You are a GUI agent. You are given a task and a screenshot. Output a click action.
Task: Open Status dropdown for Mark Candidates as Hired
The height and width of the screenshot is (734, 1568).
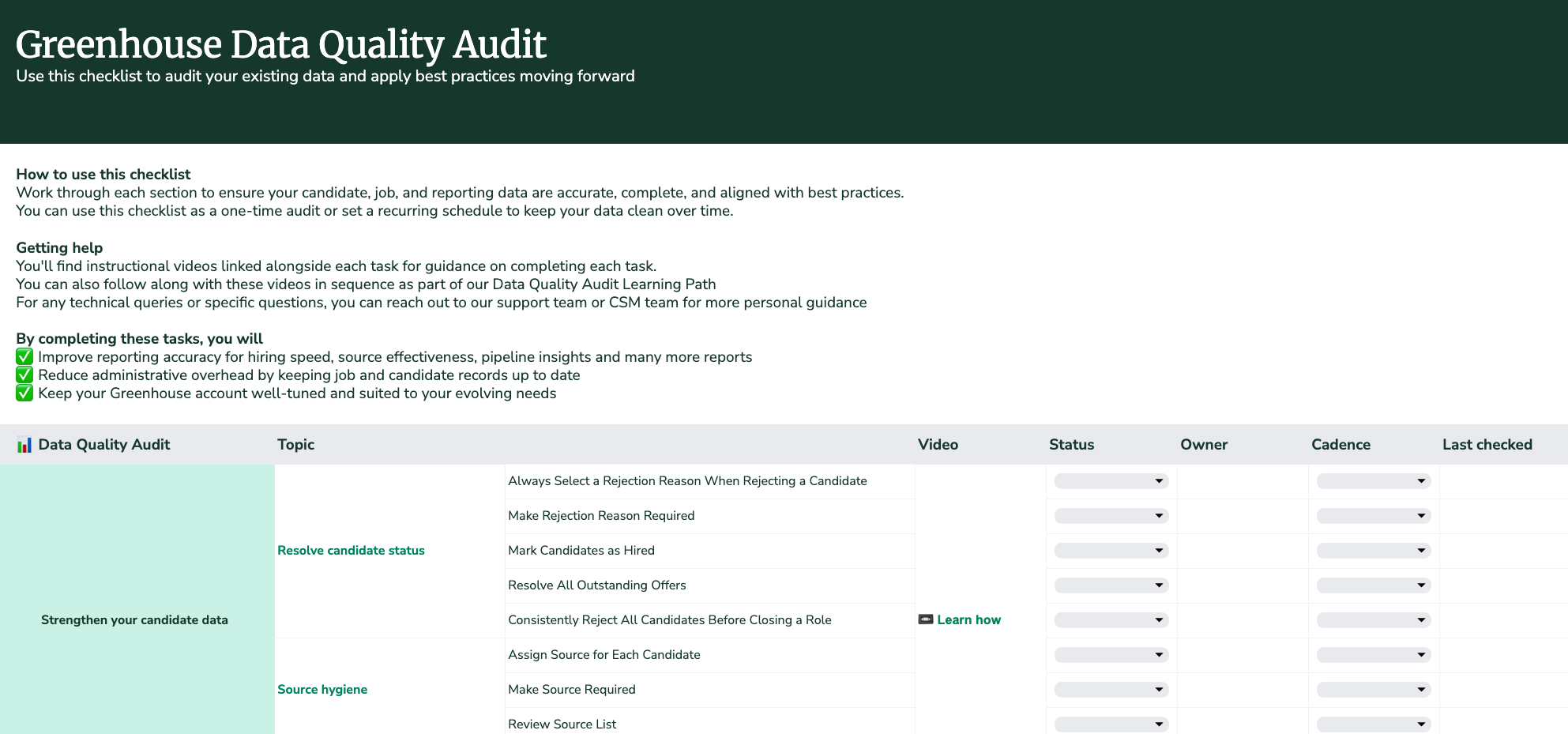pos(1111,551)
